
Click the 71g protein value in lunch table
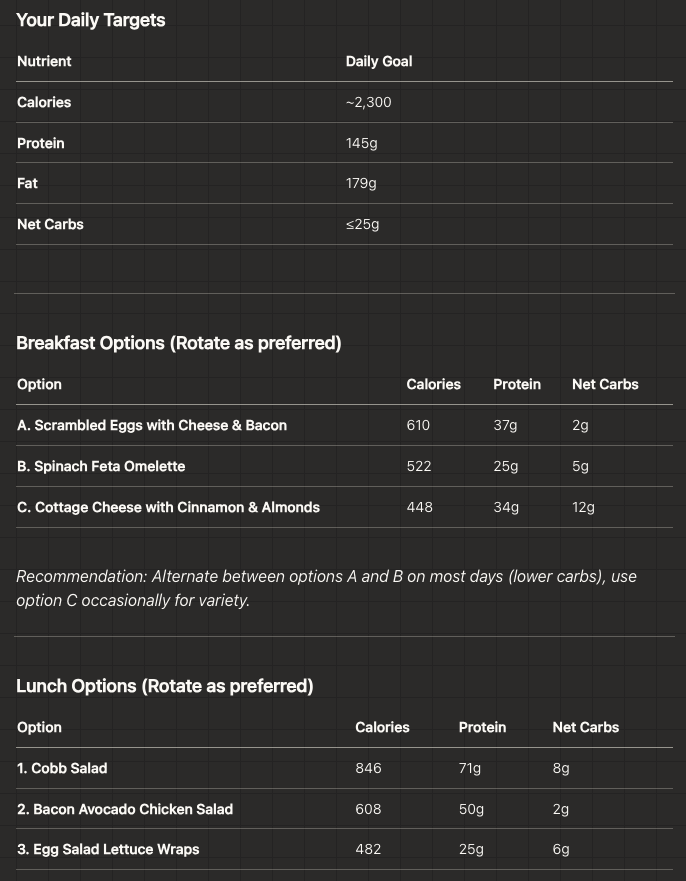(470, 768)
